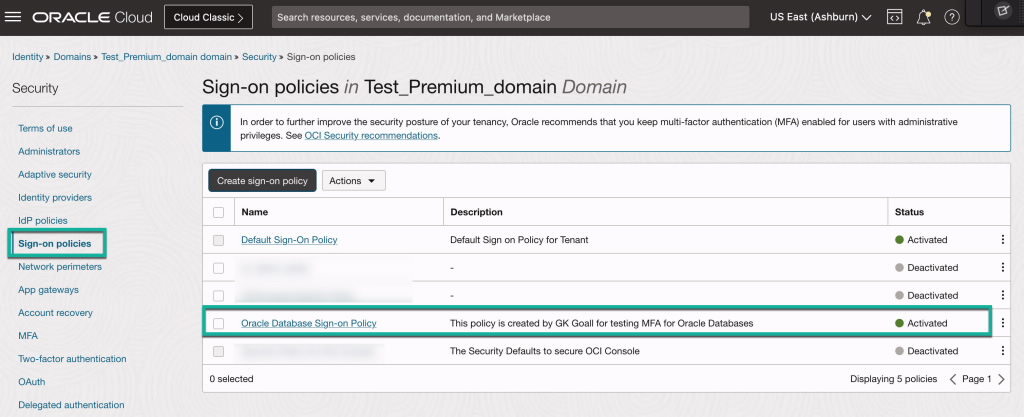Screen dimensions: 1024x417
Task: Click the Create sign-on policy button
Action: coord(262,181)
